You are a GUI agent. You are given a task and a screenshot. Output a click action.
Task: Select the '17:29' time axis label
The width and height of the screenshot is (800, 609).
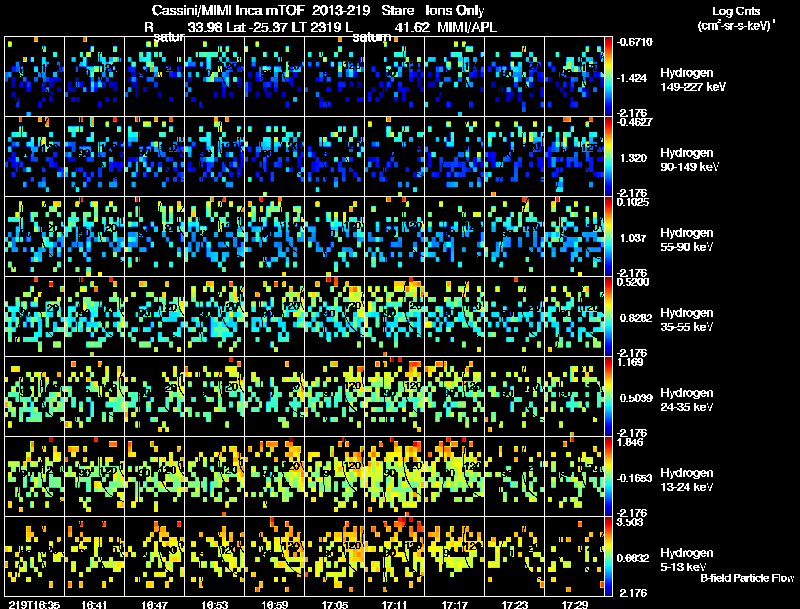point(574,605)
